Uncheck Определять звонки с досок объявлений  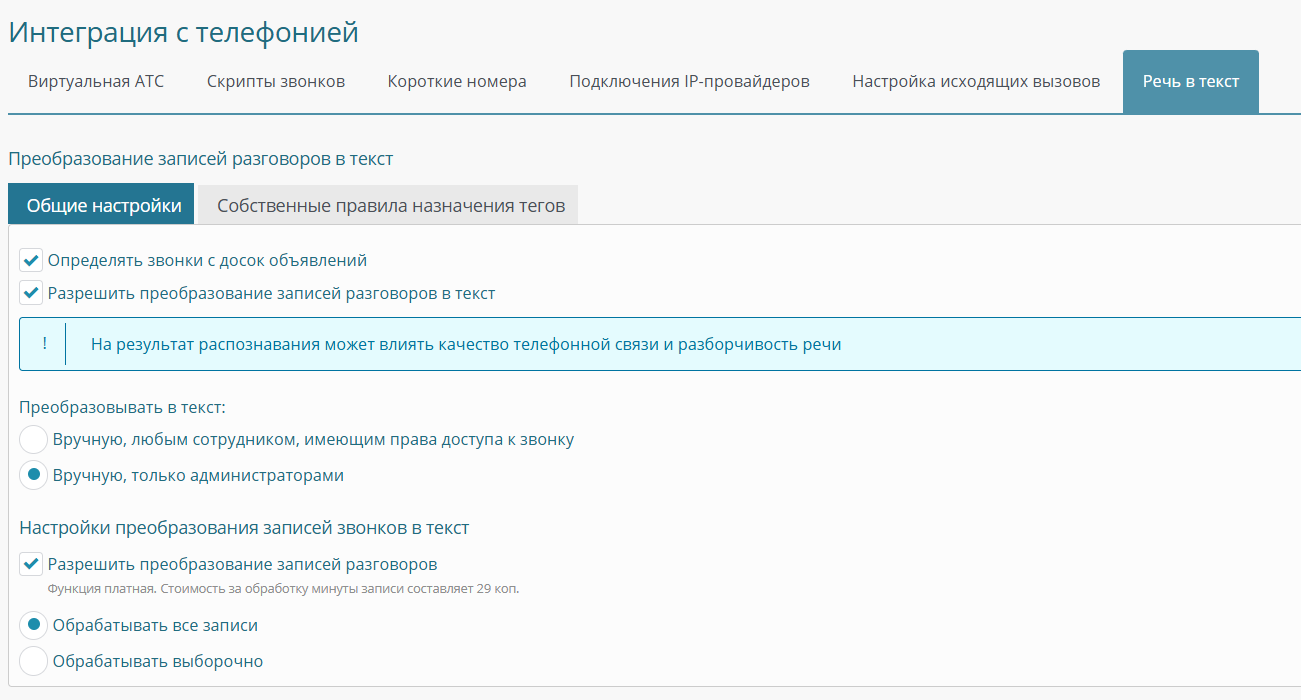pyautogui.click(x=32, y=261)
